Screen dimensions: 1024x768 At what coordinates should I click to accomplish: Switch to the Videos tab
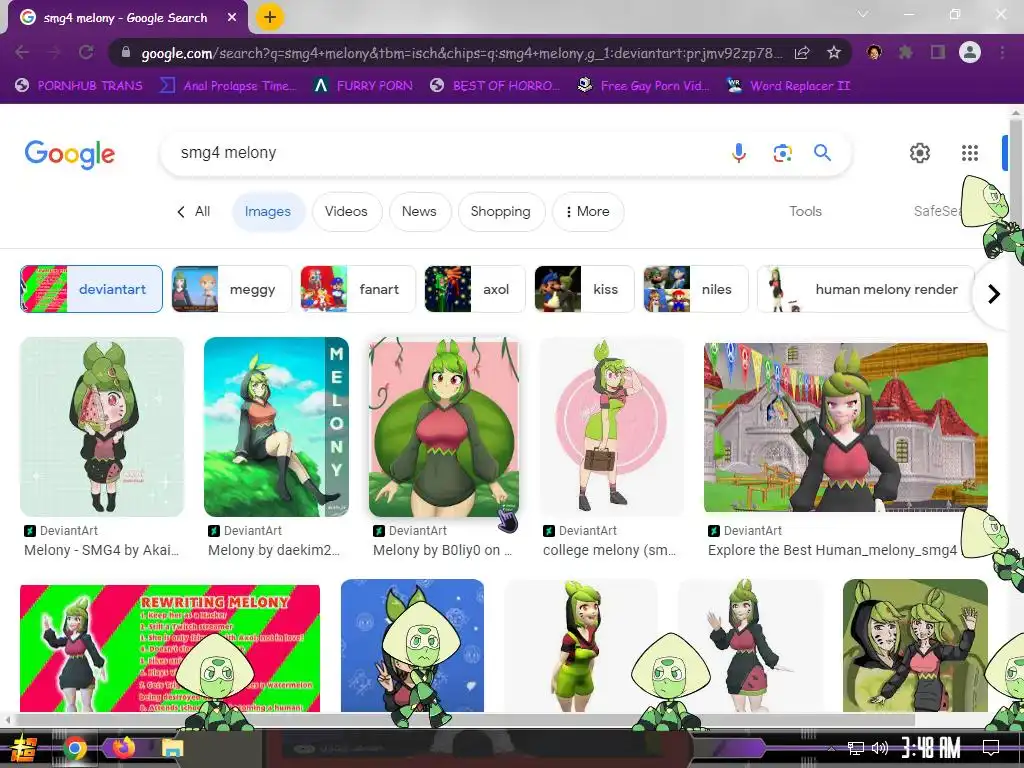coord(346,212)
